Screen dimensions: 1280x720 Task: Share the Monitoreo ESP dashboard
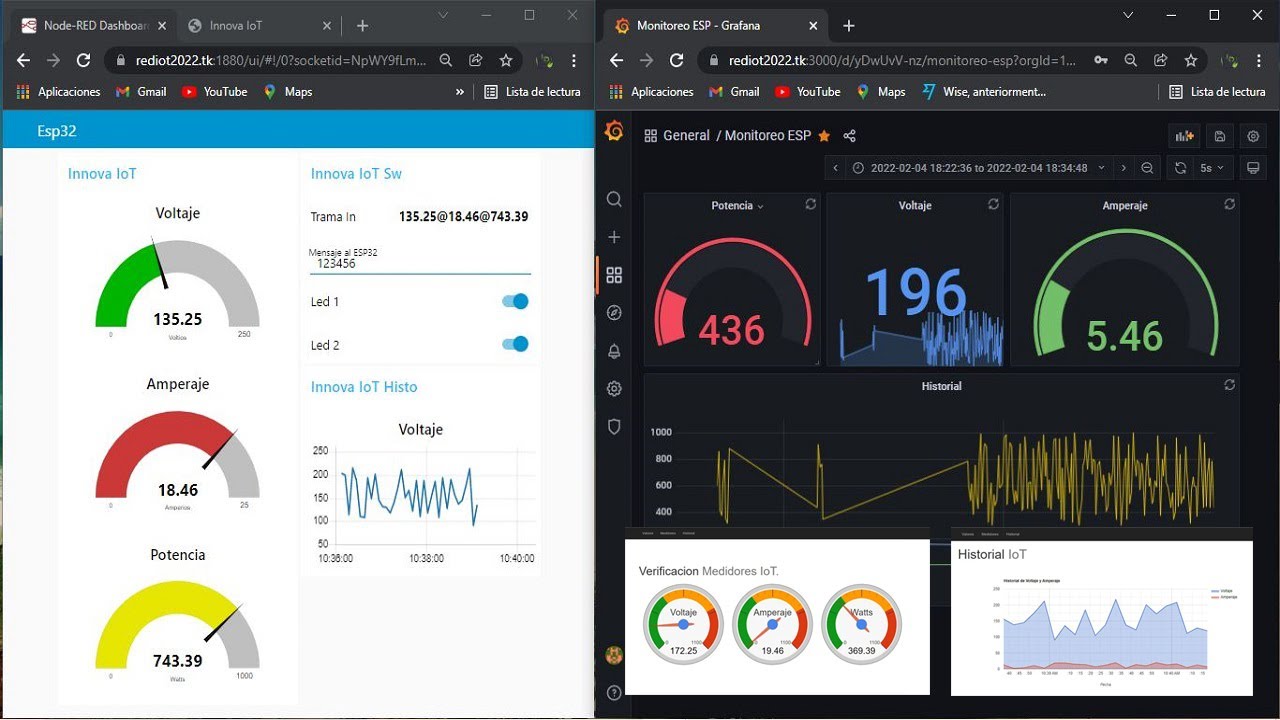click(x=850, y=136)
